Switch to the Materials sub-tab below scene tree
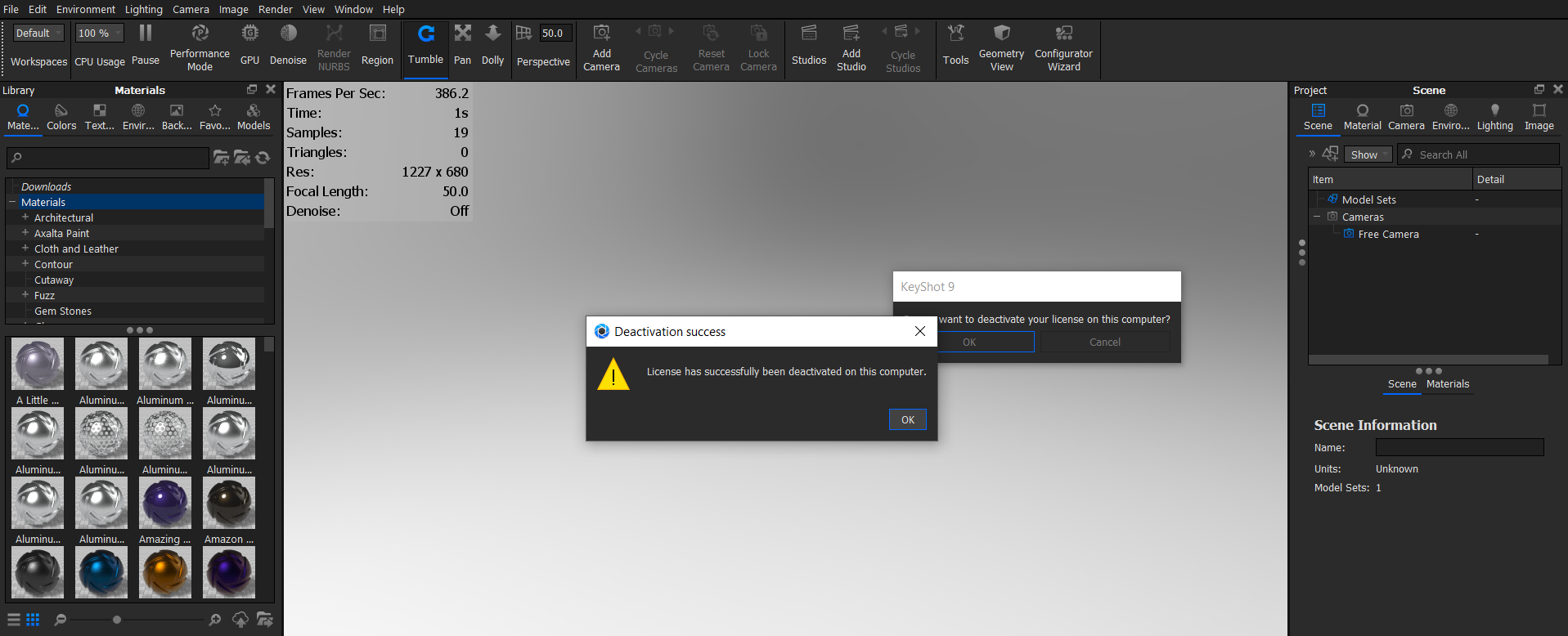Viewport: 1568px width, 636px height. coord(1448,384)
